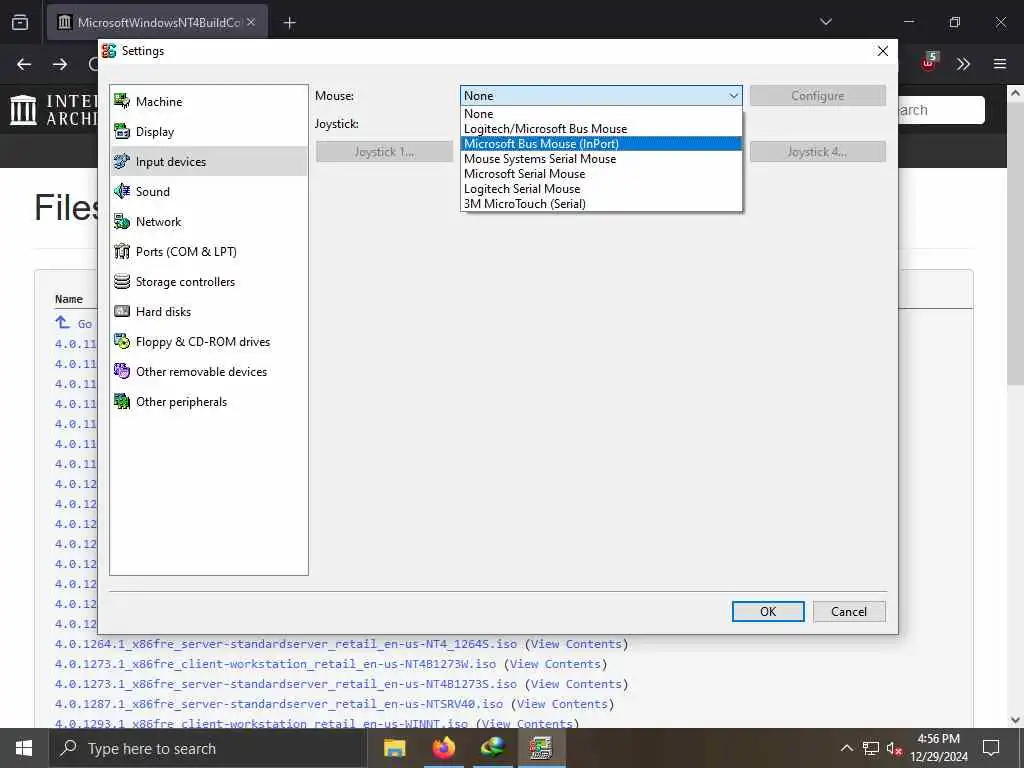Viewport: 1024px width, 768px height.
Task: Select None in the mouse list
Action: 601,114
